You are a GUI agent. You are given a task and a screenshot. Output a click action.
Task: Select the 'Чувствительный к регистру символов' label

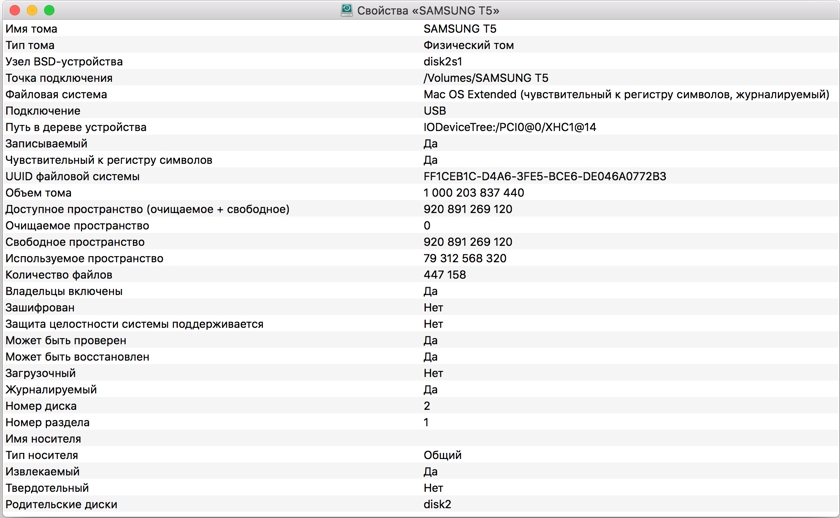tap(109, 160)
